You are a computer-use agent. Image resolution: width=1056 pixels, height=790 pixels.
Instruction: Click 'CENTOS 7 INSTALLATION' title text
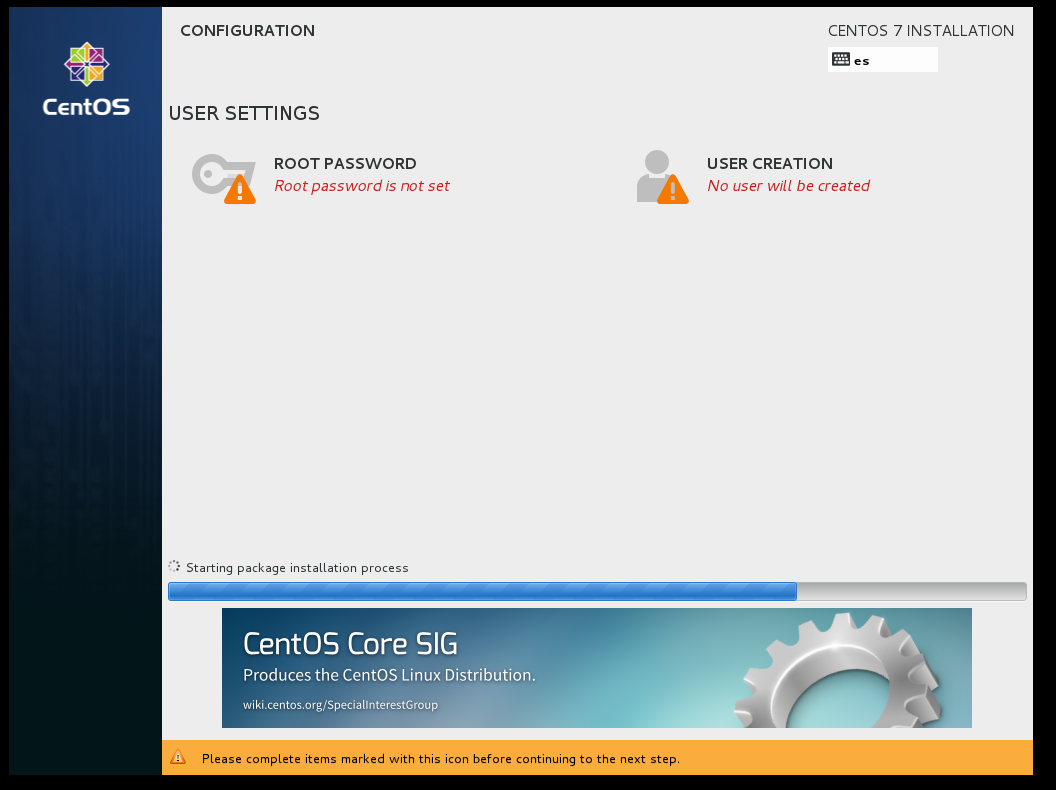921,31
